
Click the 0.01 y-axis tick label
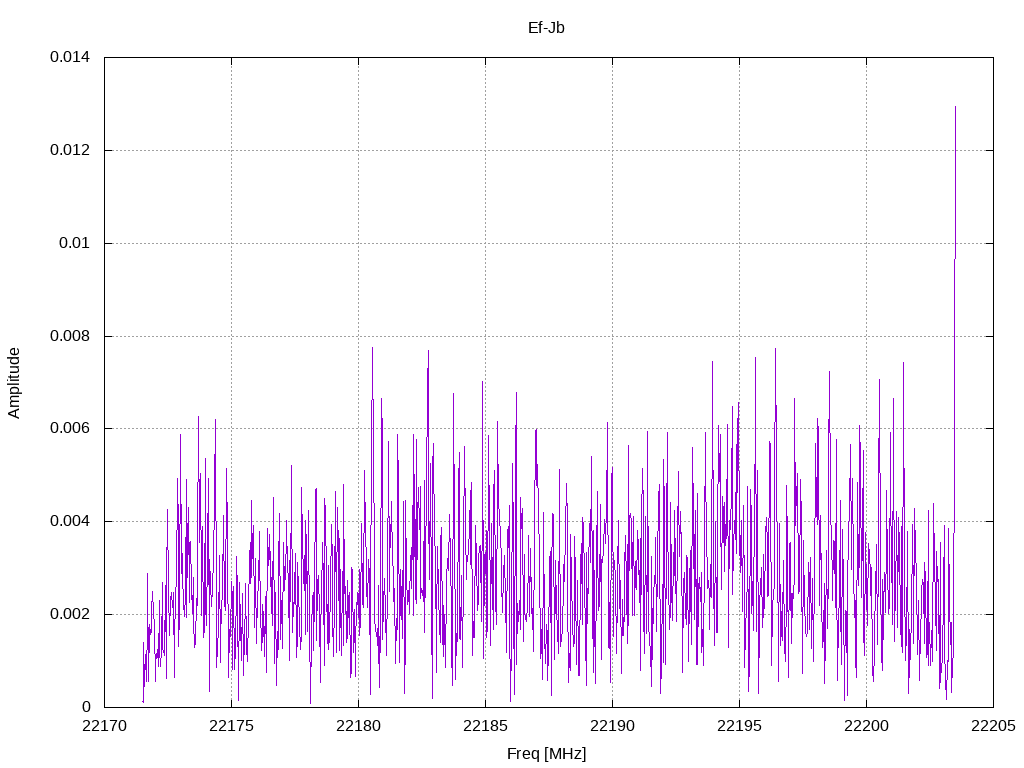[x=74, y=243]
